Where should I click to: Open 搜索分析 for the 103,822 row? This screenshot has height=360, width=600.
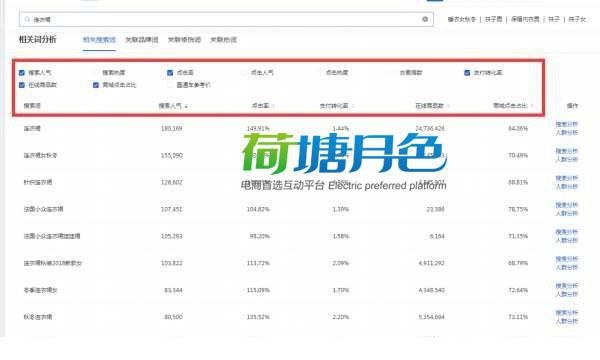tap(567, 259)
